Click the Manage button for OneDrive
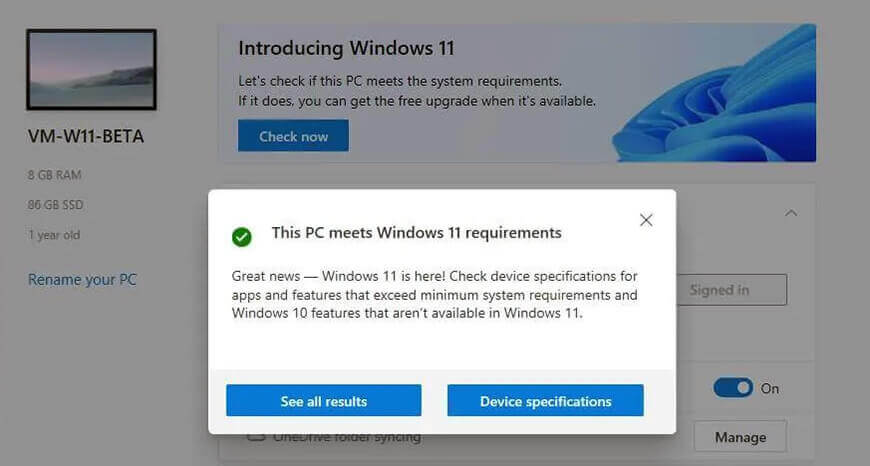870x466 pixels. (740, 437)
